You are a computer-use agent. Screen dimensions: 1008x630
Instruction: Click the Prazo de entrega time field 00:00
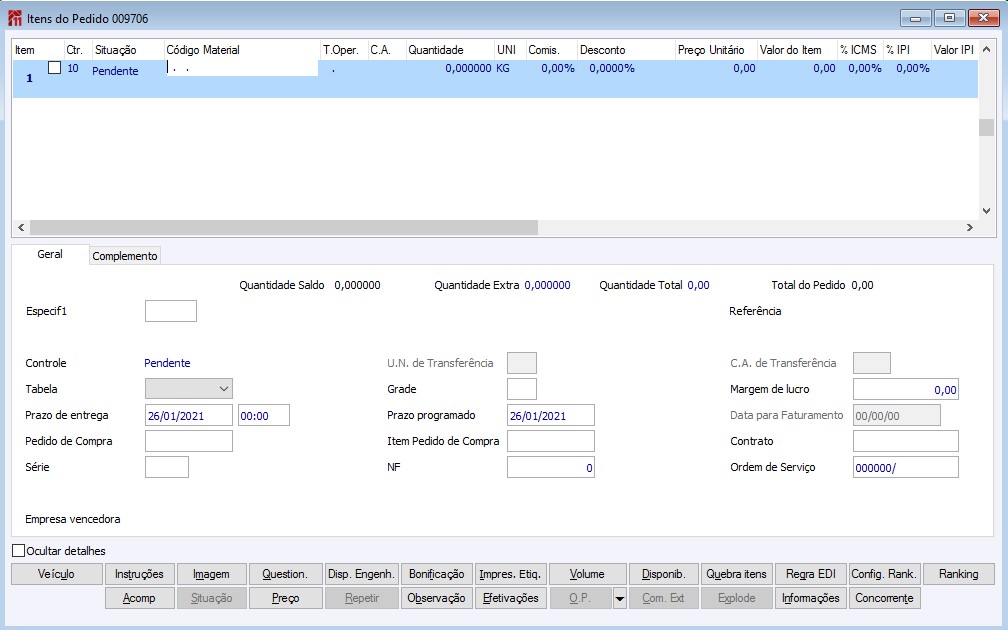click(x=264, y=415)
